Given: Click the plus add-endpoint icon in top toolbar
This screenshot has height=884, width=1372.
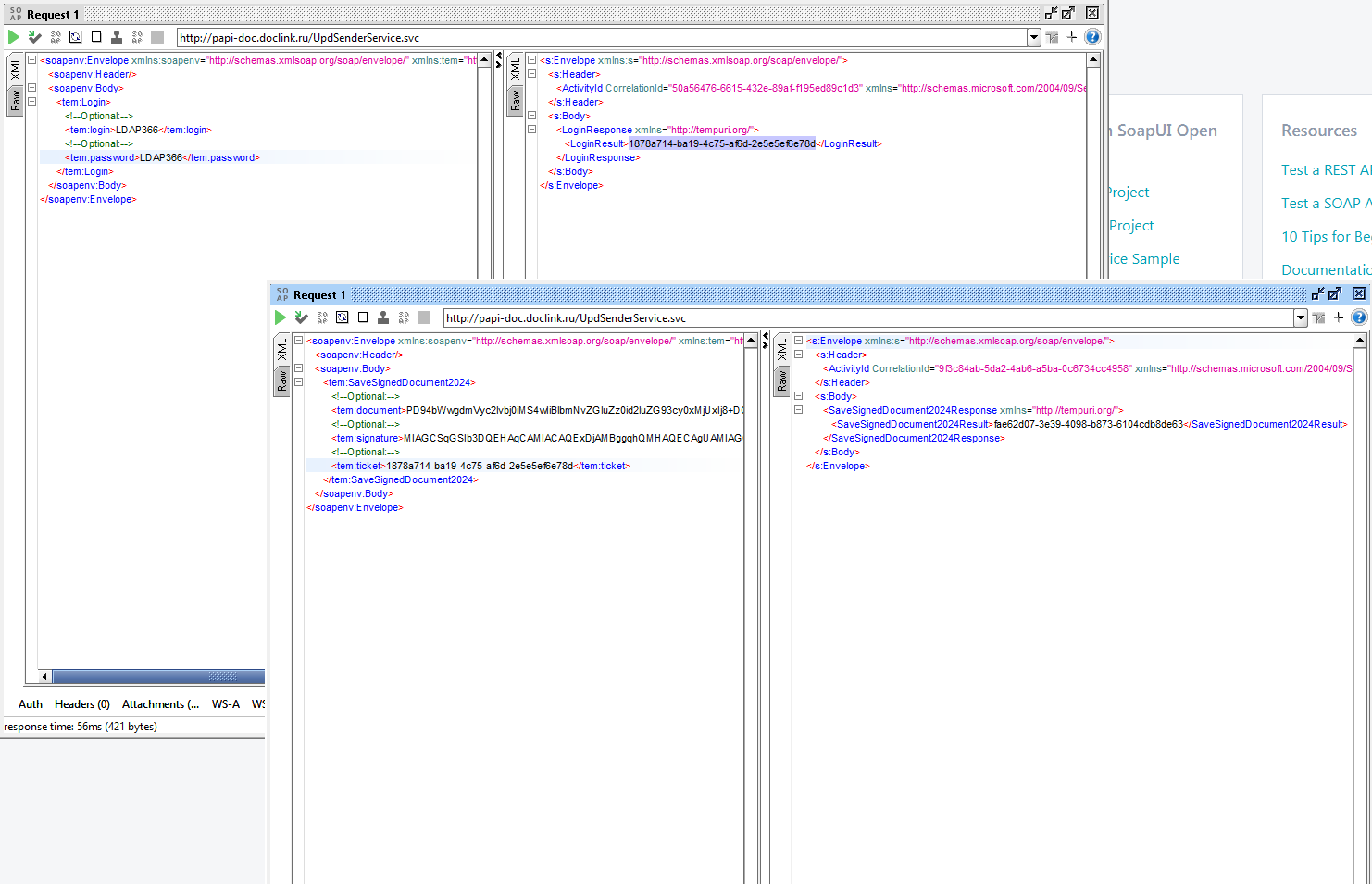Looking at the screenshot, I should coord(1072,37).
